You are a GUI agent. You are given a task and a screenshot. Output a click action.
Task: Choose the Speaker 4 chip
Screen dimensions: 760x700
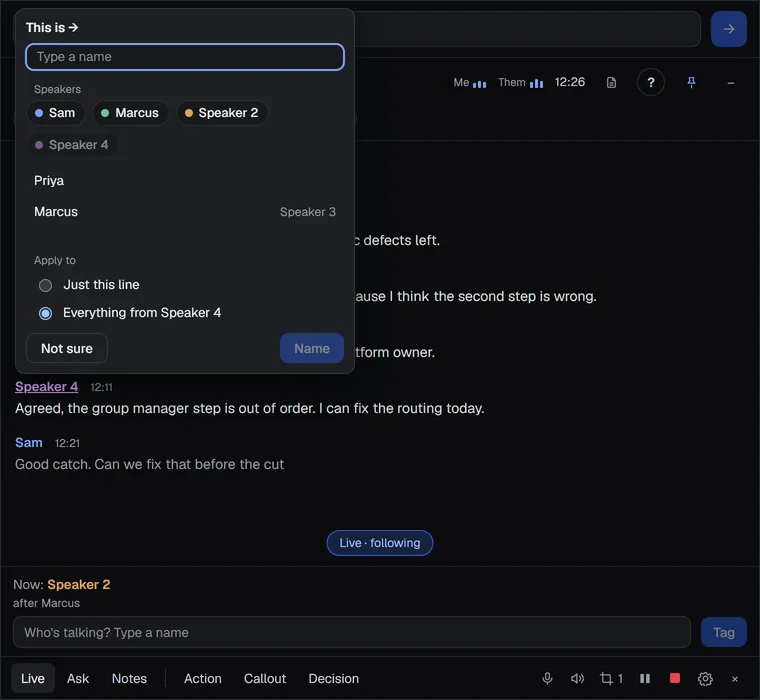click(72, 145)
